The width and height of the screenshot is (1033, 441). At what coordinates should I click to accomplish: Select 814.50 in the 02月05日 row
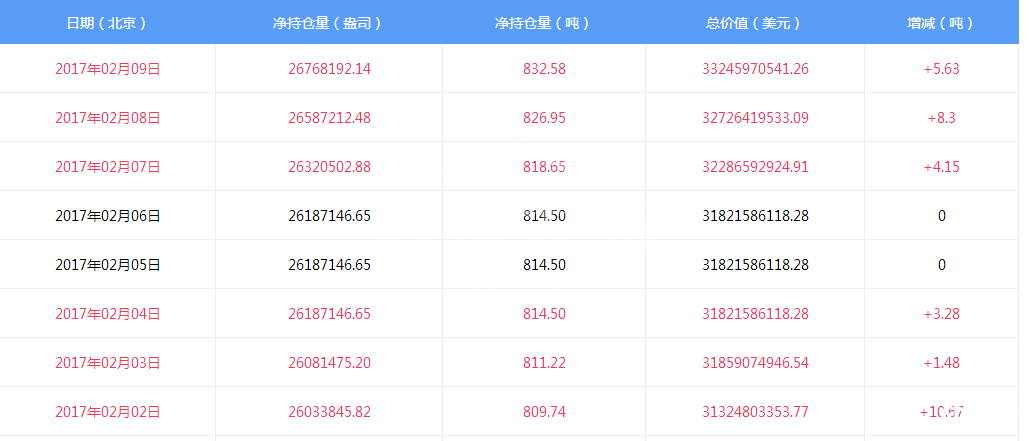[x=544, y=265]
